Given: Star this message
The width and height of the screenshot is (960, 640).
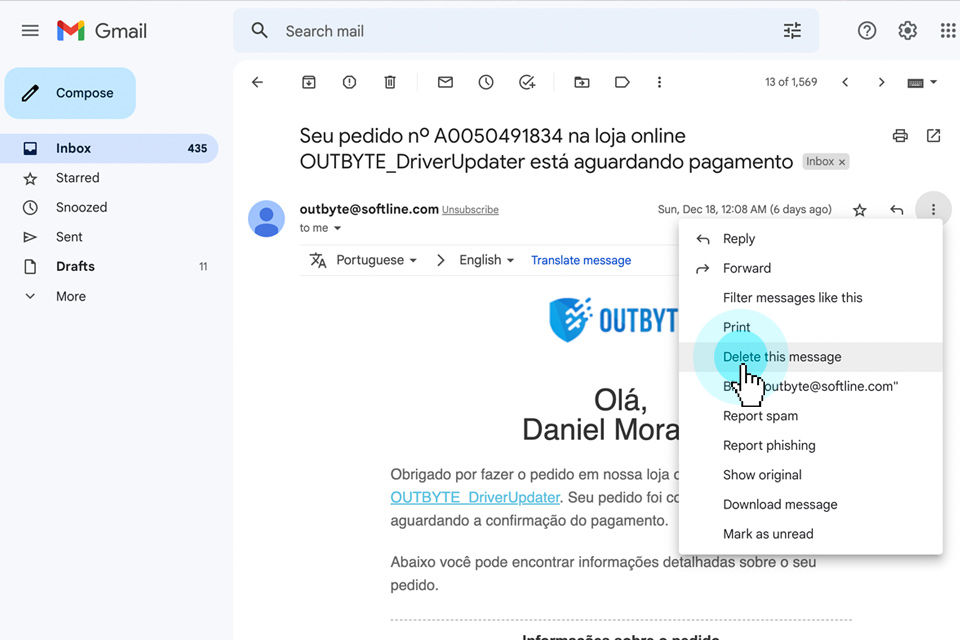Looking at the screenshot, I should [860, 210].
